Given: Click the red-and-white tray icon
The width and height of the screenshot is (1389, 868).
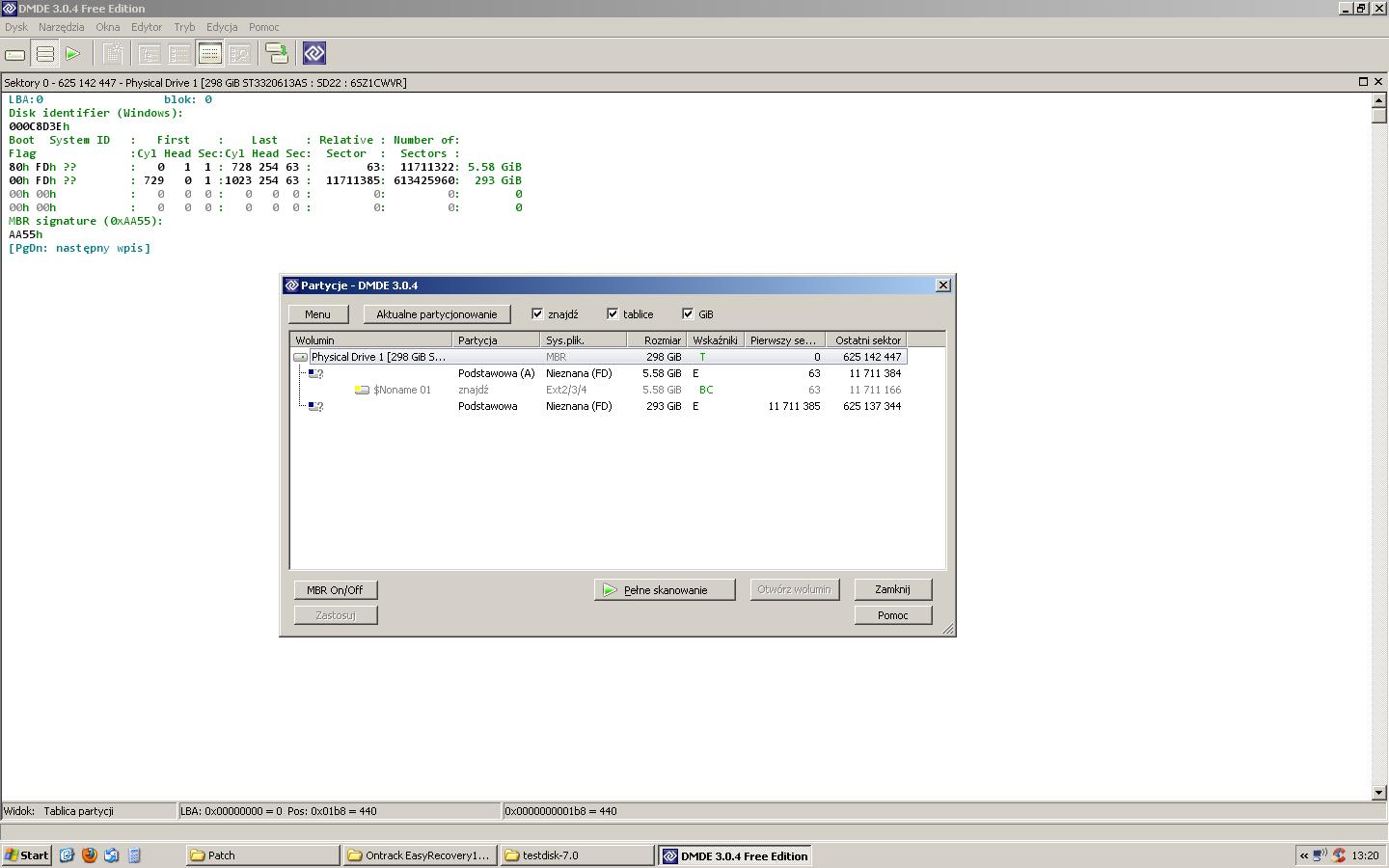Looking at the screenshot, I should tap(1338, 855).
